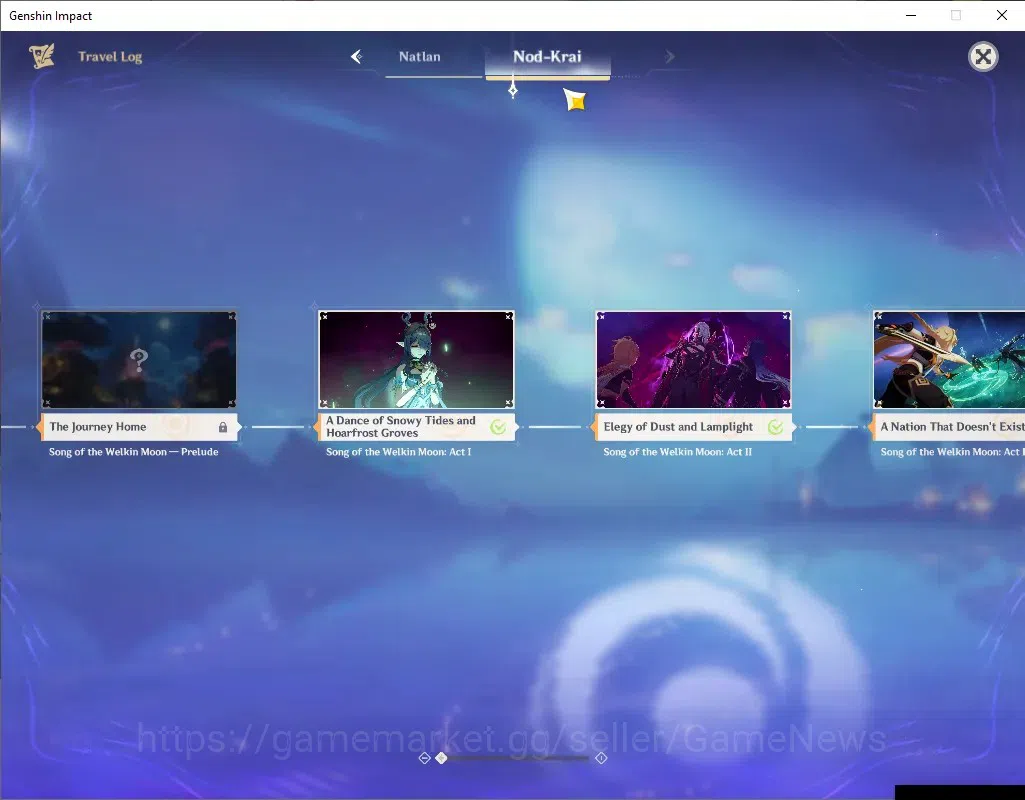Open Elegy of Dust and Lamplight thumbnail
Viewport: 1025px width, 800px height.
pos(694,359)
